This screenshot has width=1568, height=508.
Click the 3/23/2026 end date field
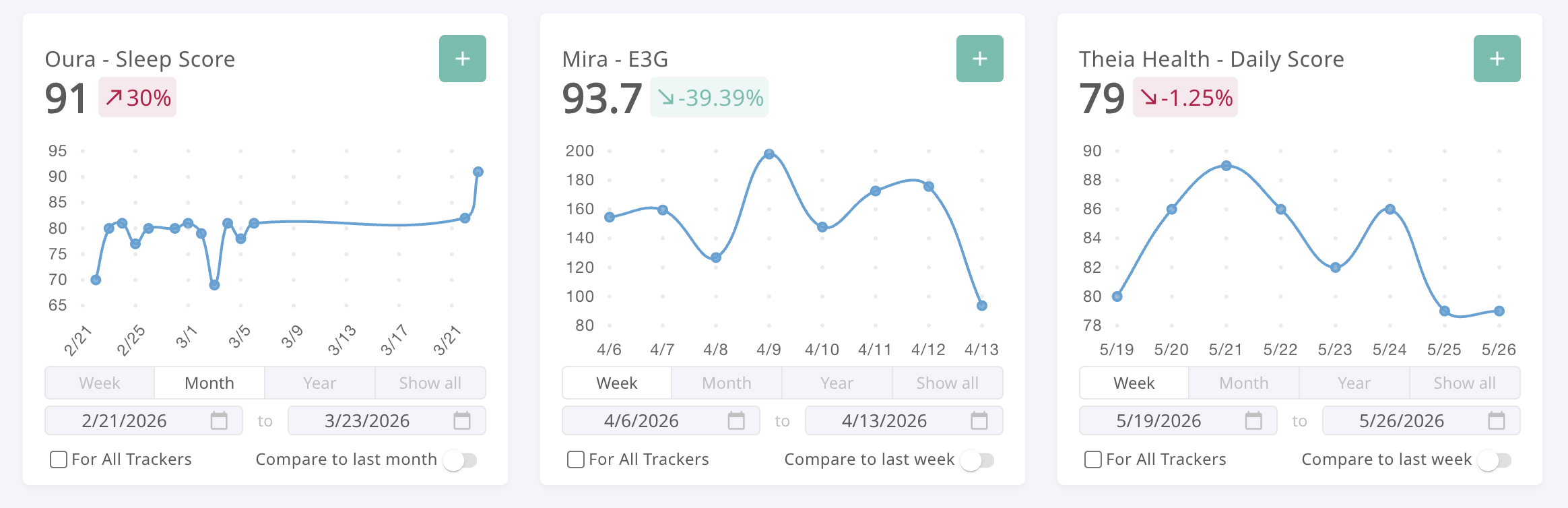[387, 420]
